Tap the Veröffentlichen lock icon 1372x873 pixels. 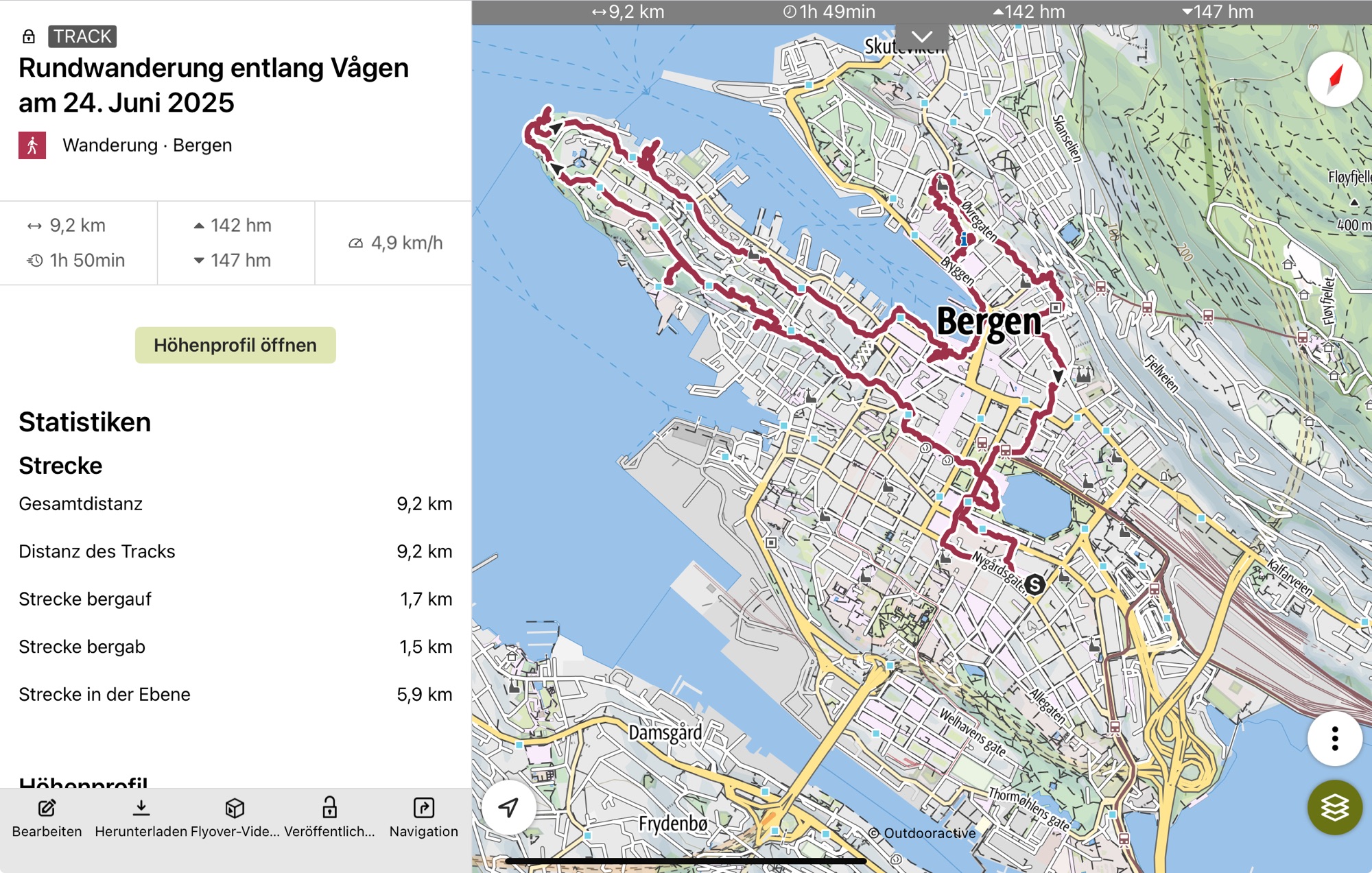click(x=329, y=809)
